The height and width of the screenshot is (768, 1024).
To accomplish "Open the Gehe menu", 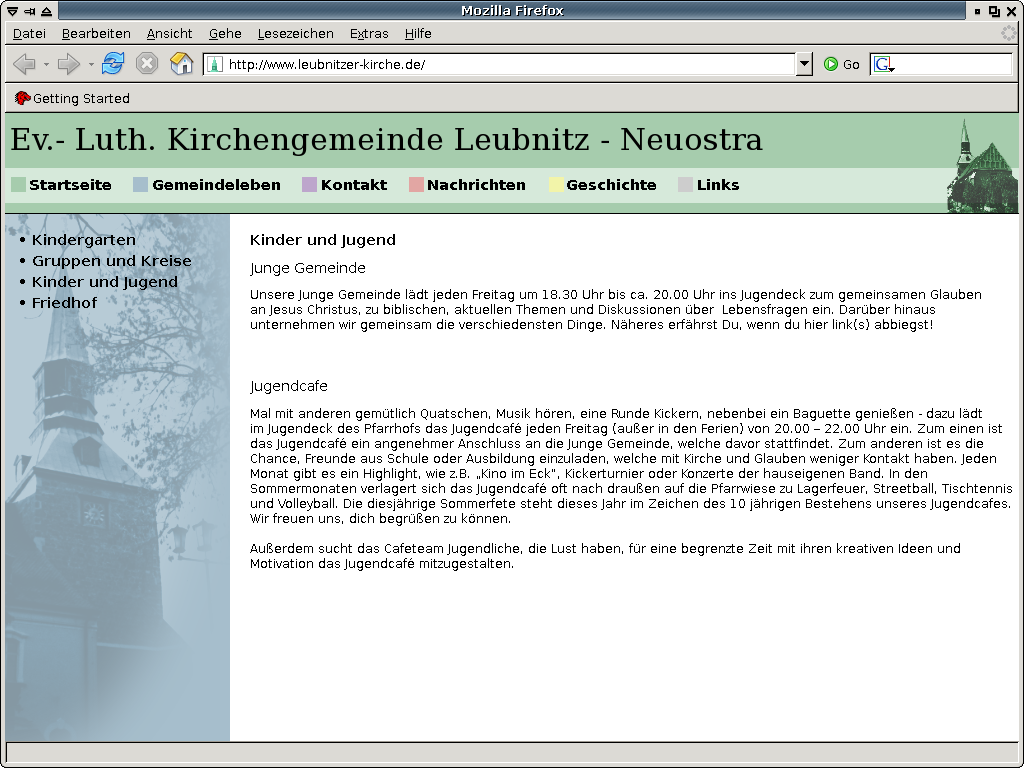I will tap(225, 33).
